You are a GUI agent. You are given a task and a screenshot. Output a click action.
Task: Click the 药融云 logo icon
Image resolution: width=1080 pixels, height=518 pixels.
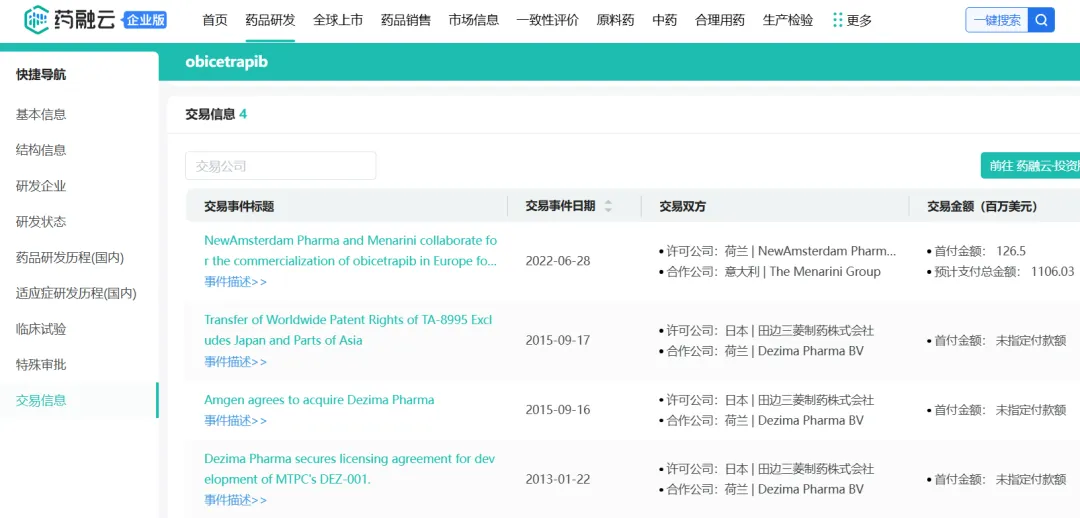pyautogui.click(x=36, y=19)
